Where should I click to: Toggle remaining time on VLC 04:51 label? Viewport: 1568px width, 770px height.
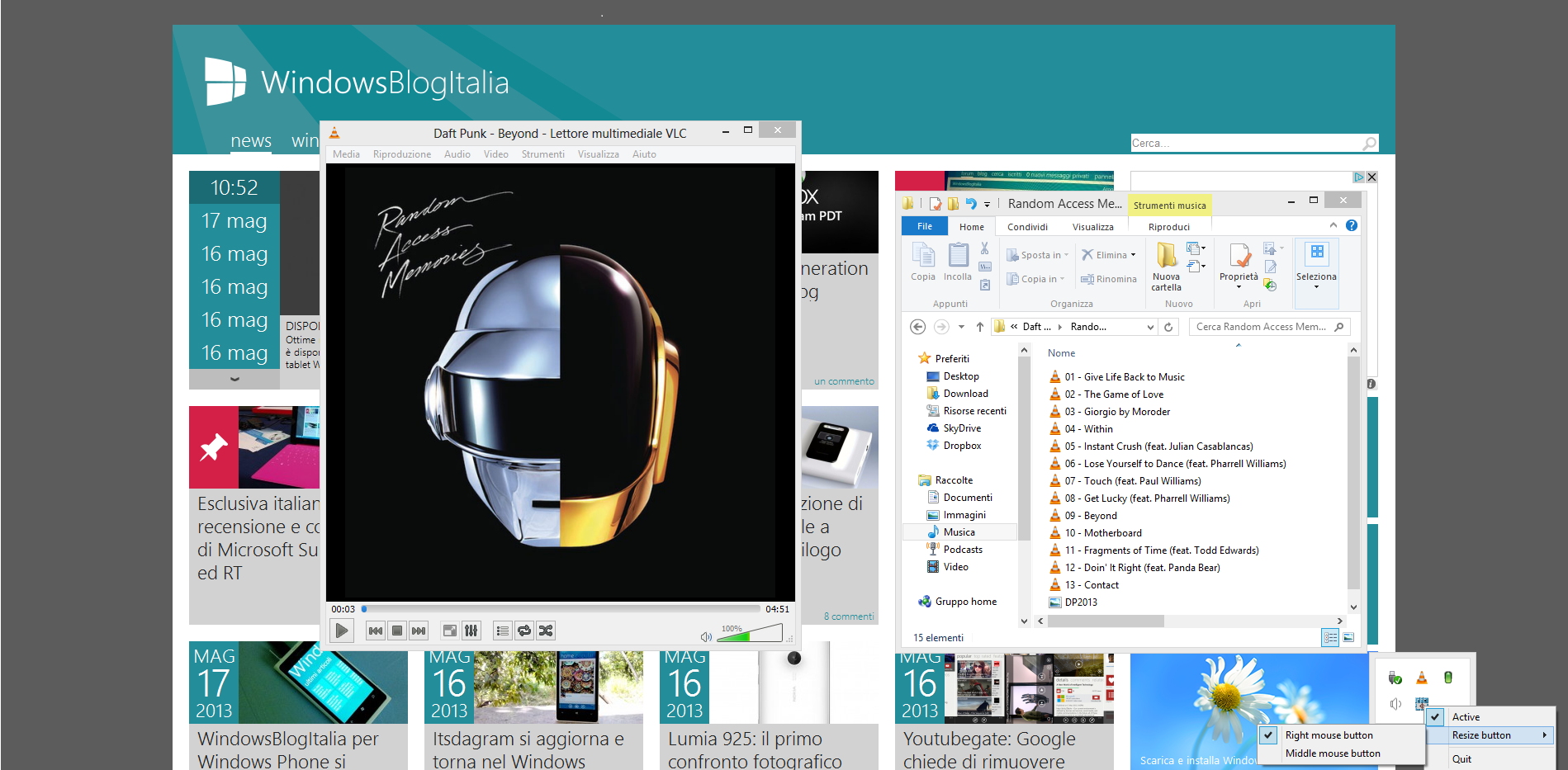click(777, 609)
